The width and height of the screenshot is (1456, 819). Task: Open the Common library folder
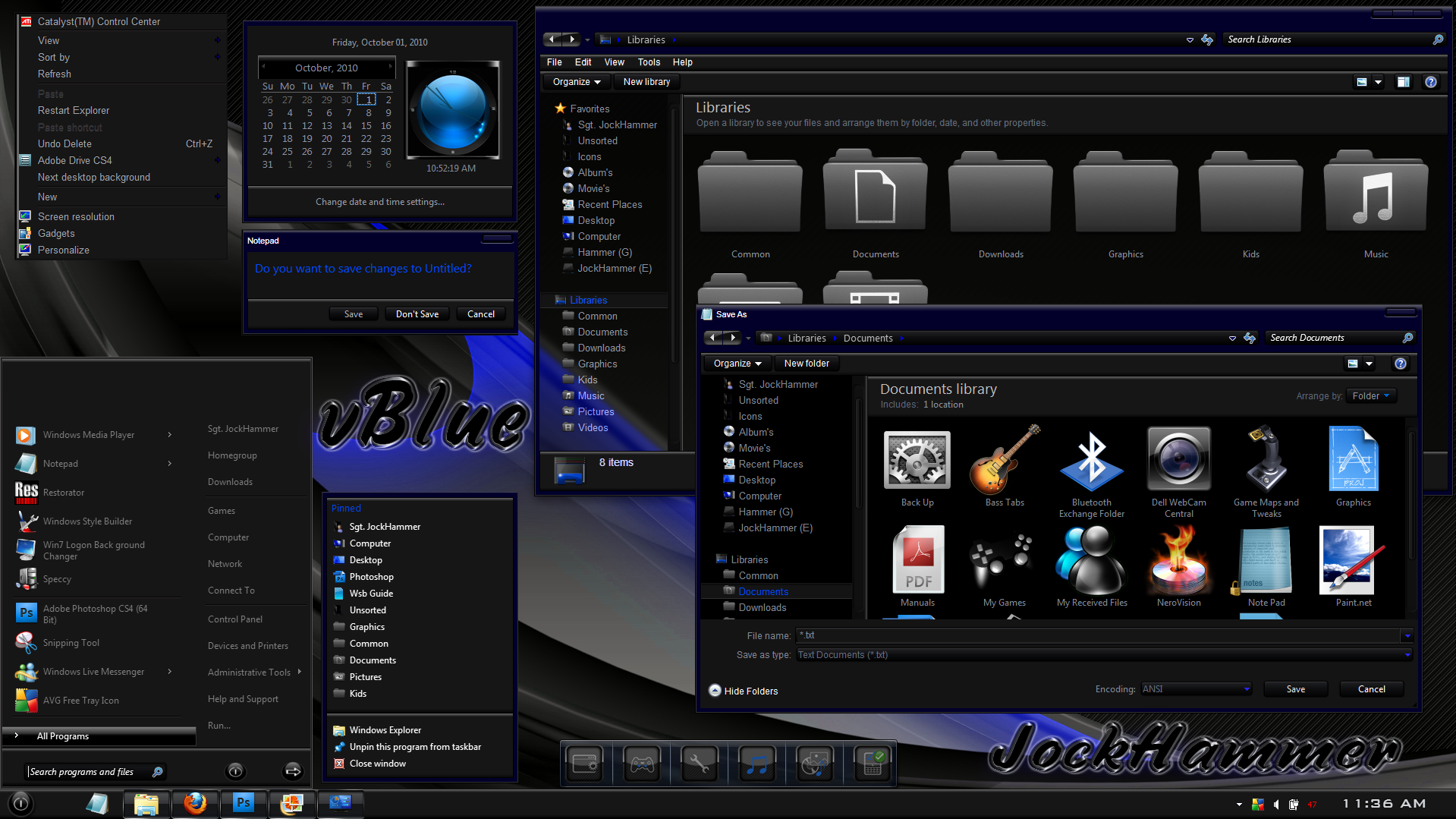click(x=750, y=191)
